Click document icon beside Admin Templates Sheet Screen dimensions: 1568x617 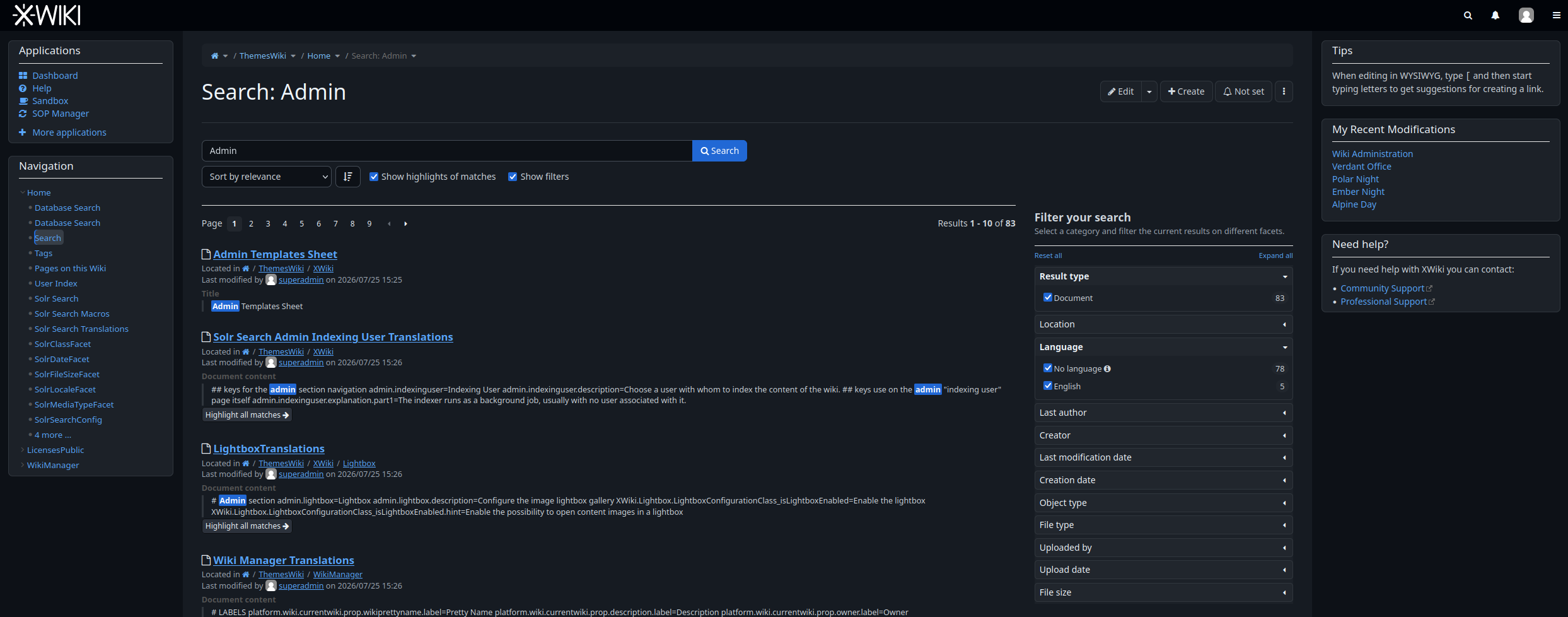[x=206, y=254]
